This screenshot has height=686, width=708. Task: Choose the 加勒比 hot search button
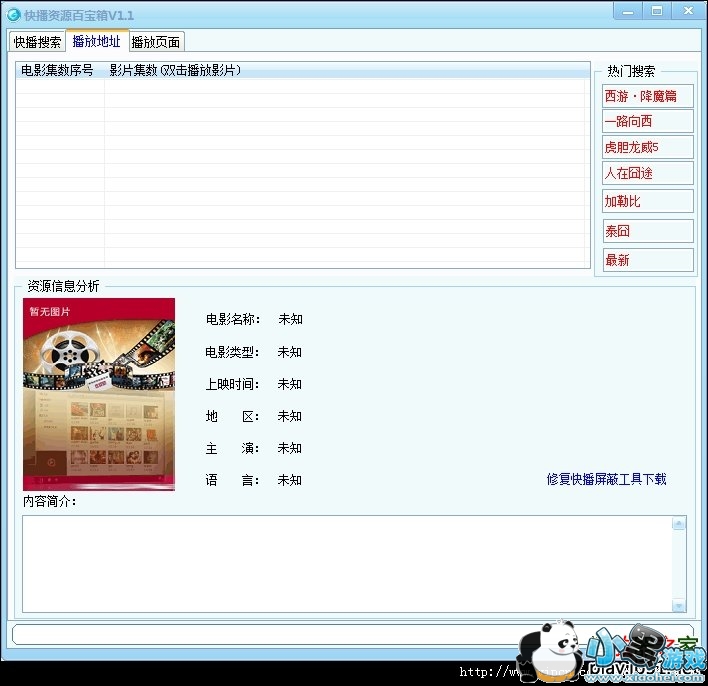(x=647, y=201)
